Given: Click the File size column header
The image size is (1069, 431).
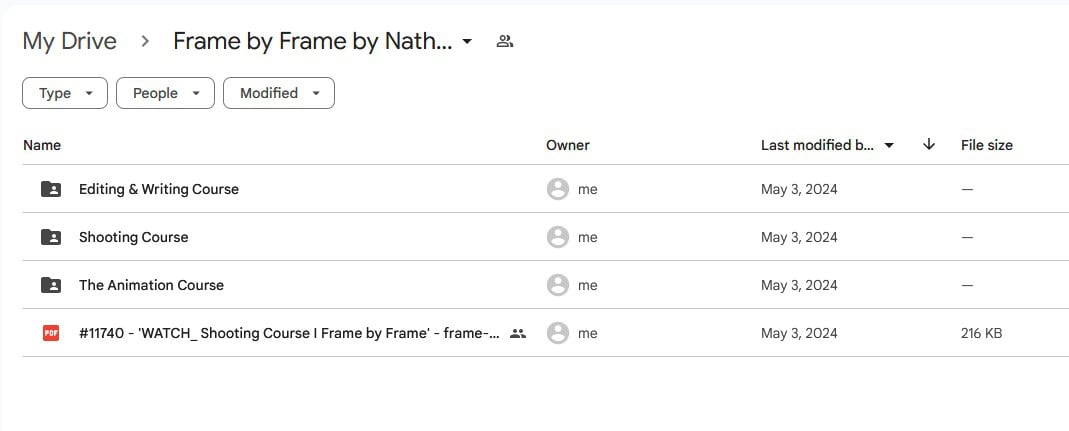Looking at the screenshot, I should [986, 145].
